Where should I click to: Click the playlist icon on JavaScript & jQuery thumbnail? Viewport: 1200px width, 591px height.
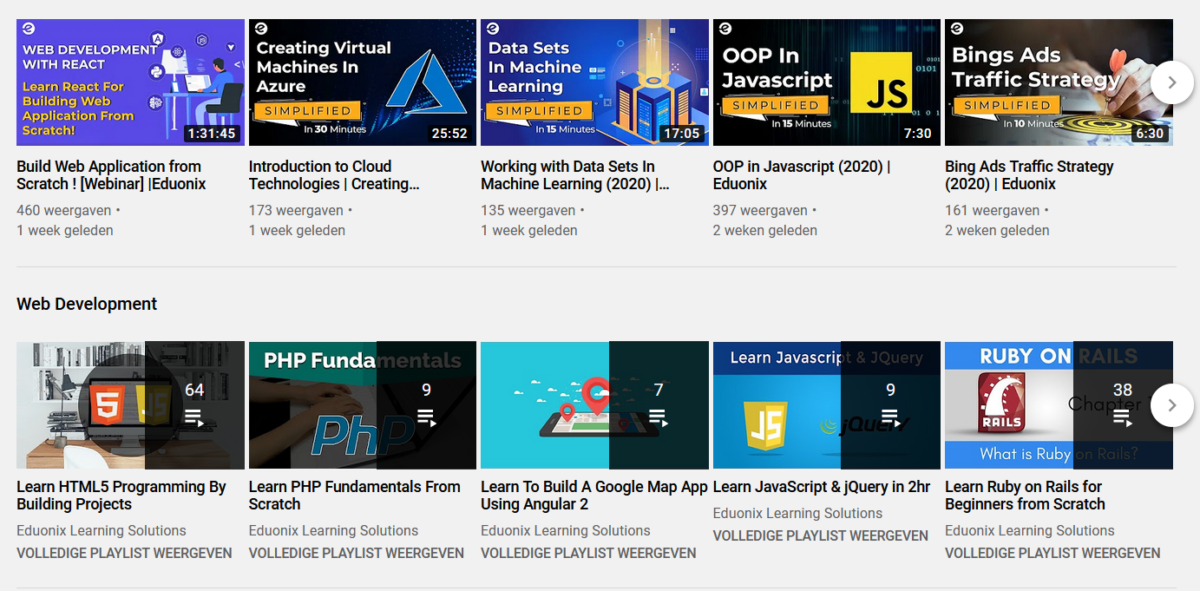[890, 417]
